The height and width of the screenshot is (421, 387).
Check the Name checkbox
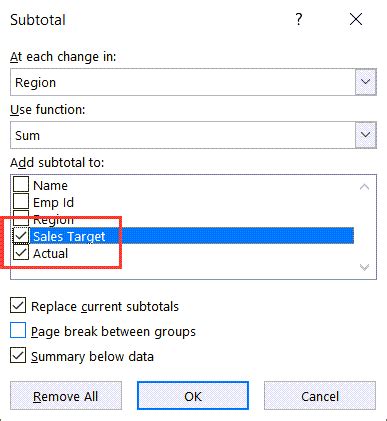point(21,184)
